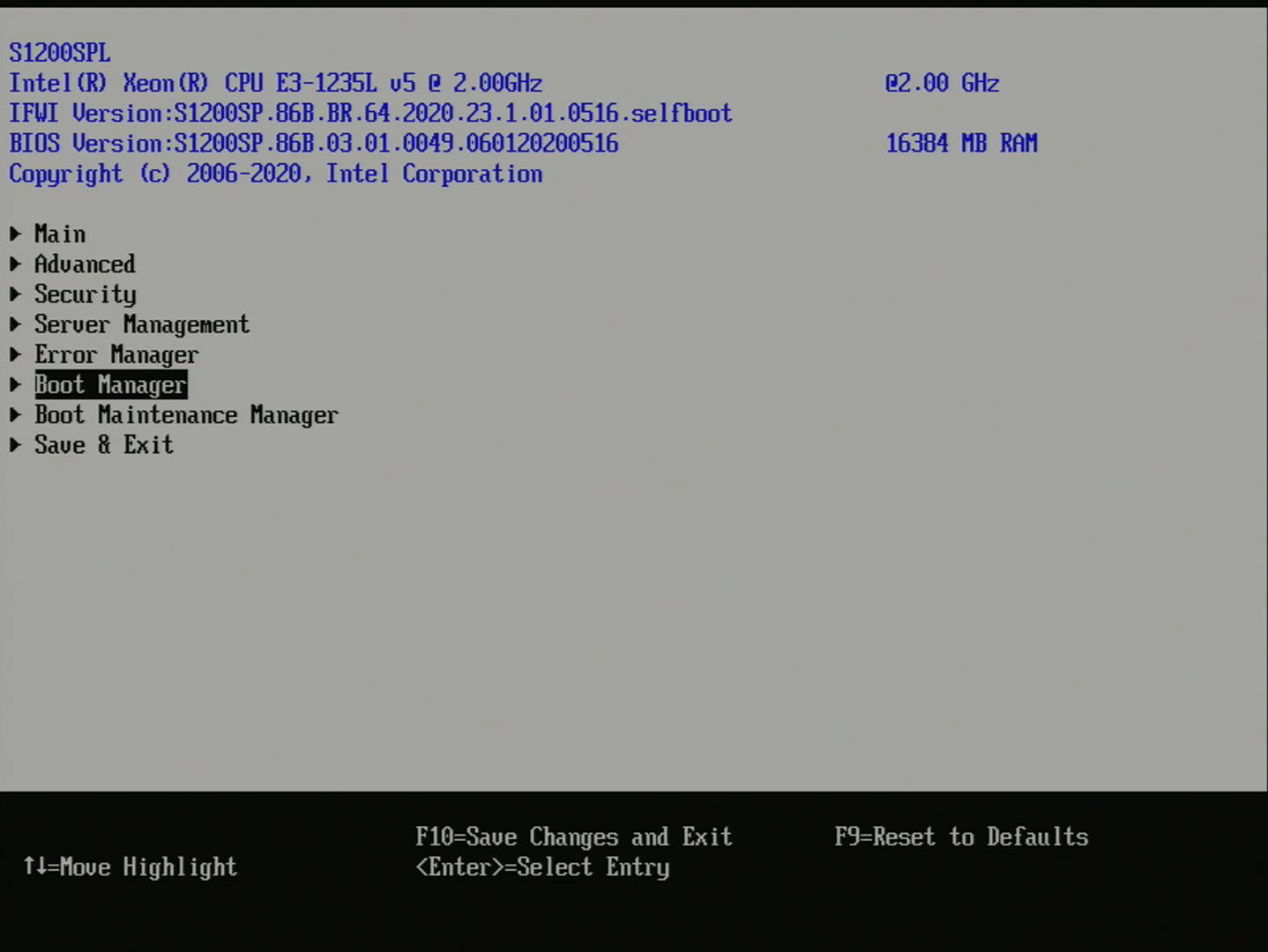Open the Advanced menu entry
The image size is (1268, 952).
(85, 264)
